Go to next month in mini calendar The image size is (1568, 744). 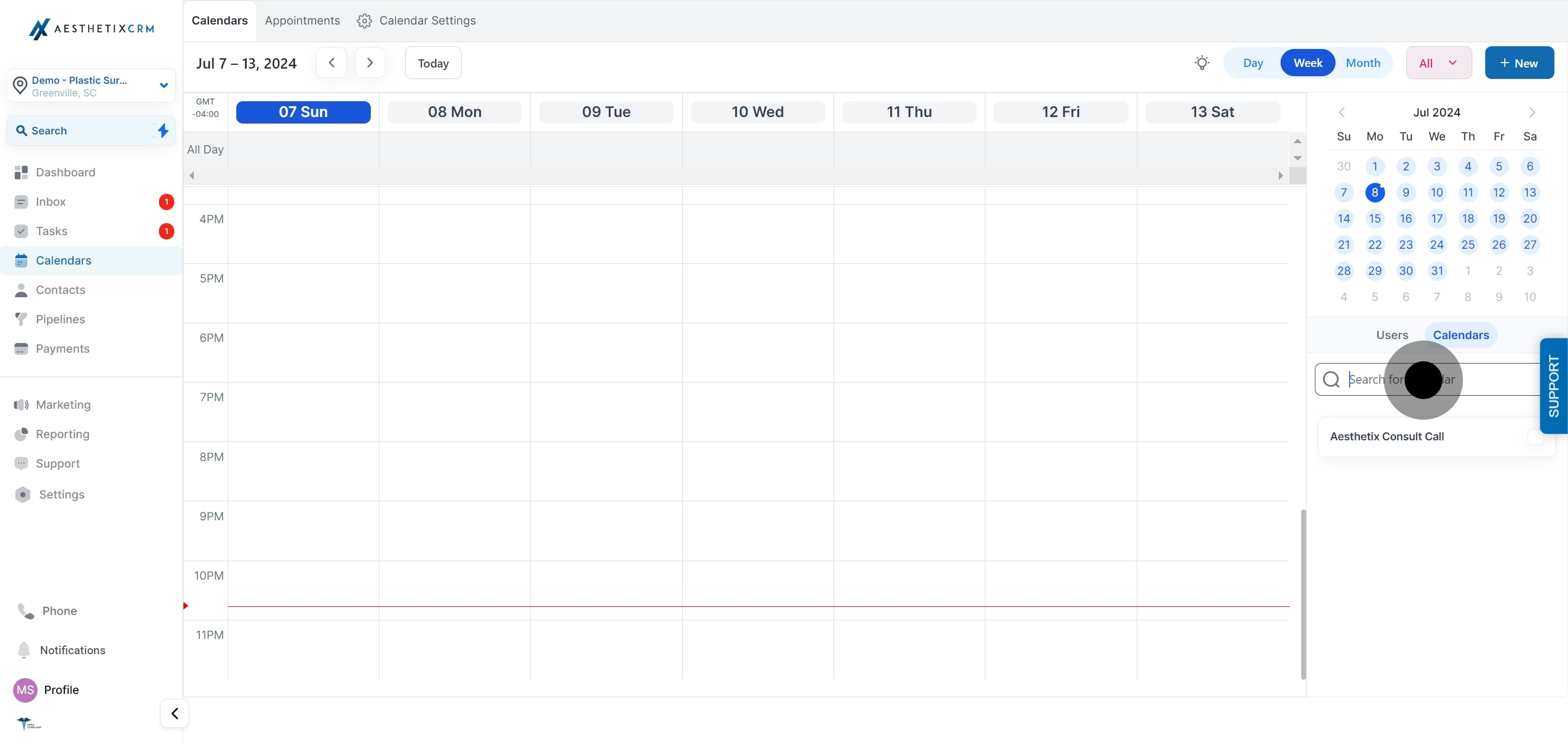pyautogui.click(x=1532, y=113)
